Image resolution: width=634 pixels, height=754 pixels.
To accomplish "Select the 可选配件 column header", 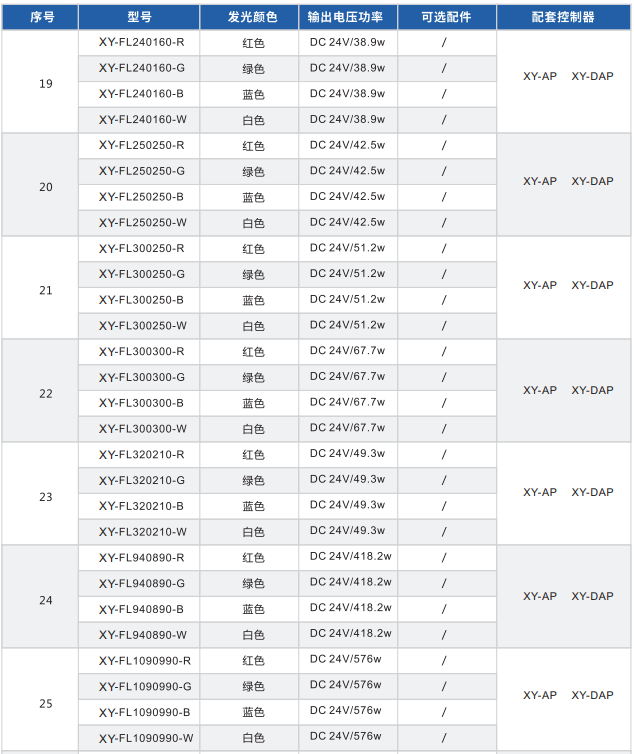I will point(445,17).
